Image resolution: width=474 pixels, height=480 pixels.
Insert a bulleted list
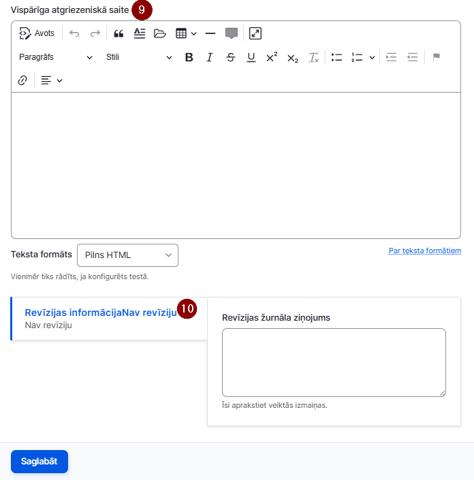click(336, 57)
